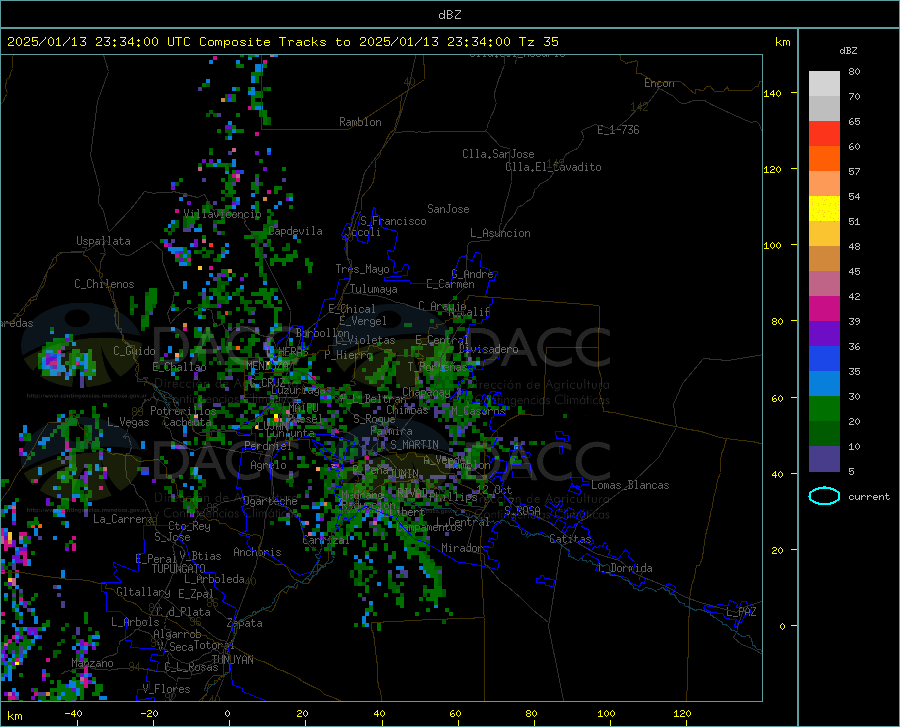Click the yellow 54 dBZ legend swatch
Screen dimensions: 900x727
[x=824, y=209]
